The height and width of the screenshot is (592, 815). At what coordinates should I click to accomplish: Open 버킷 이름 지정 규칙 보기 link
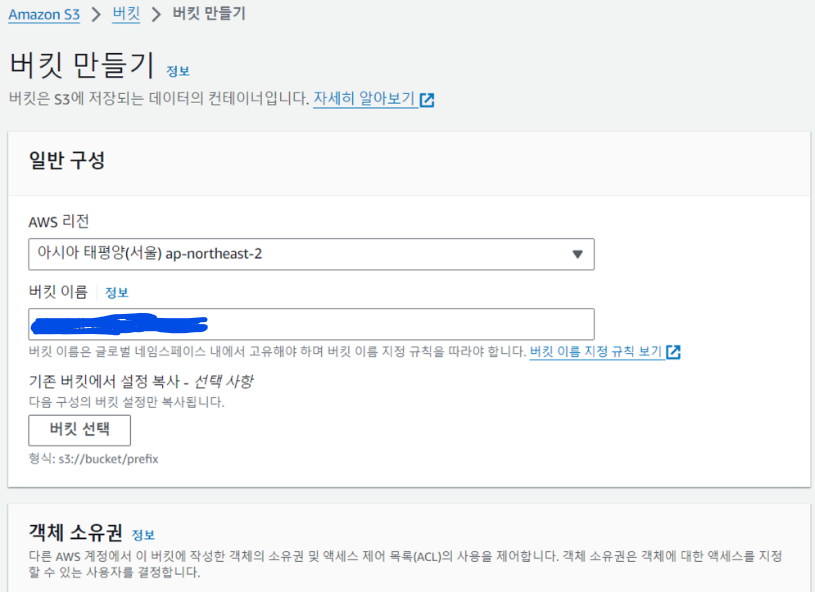tap(596, 352)
